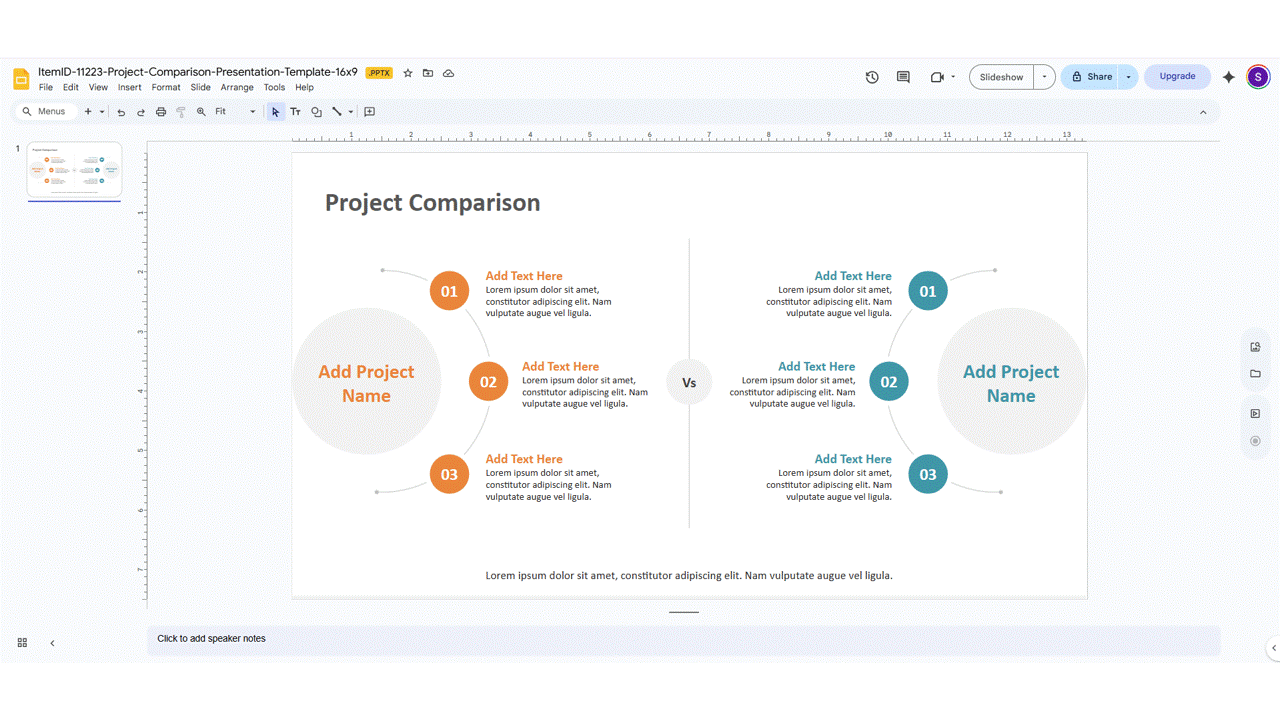Select the slide 1 thumbnail
The height and width of the screenshot is (720, 1280).
point(74,170)
